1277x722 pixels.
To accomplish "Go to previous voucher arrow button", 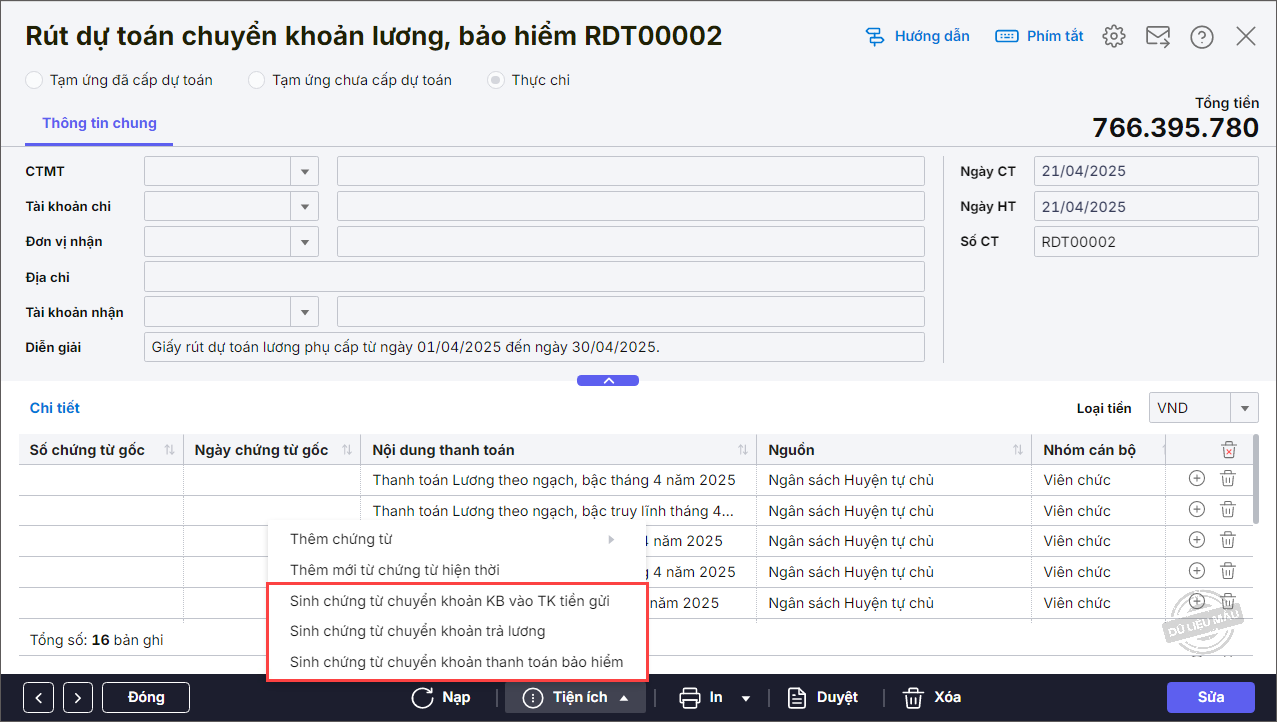I will [38, 697].
